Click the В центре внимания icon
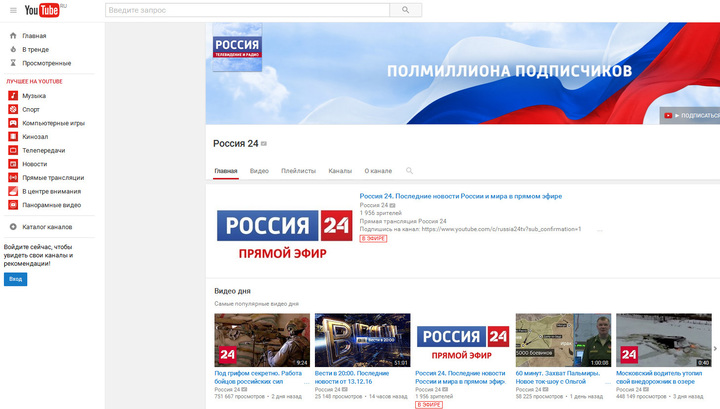 click(x=13, y=191)
